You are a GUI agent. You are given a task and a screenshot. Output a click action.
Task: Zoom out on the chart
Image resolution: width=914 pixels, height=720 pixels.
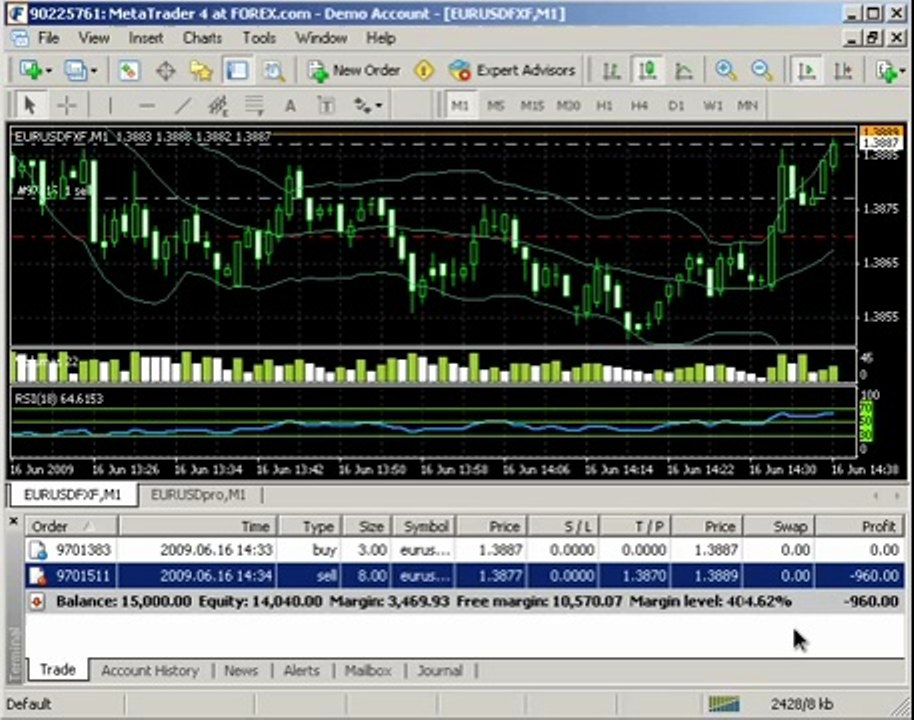click(762, 70)
